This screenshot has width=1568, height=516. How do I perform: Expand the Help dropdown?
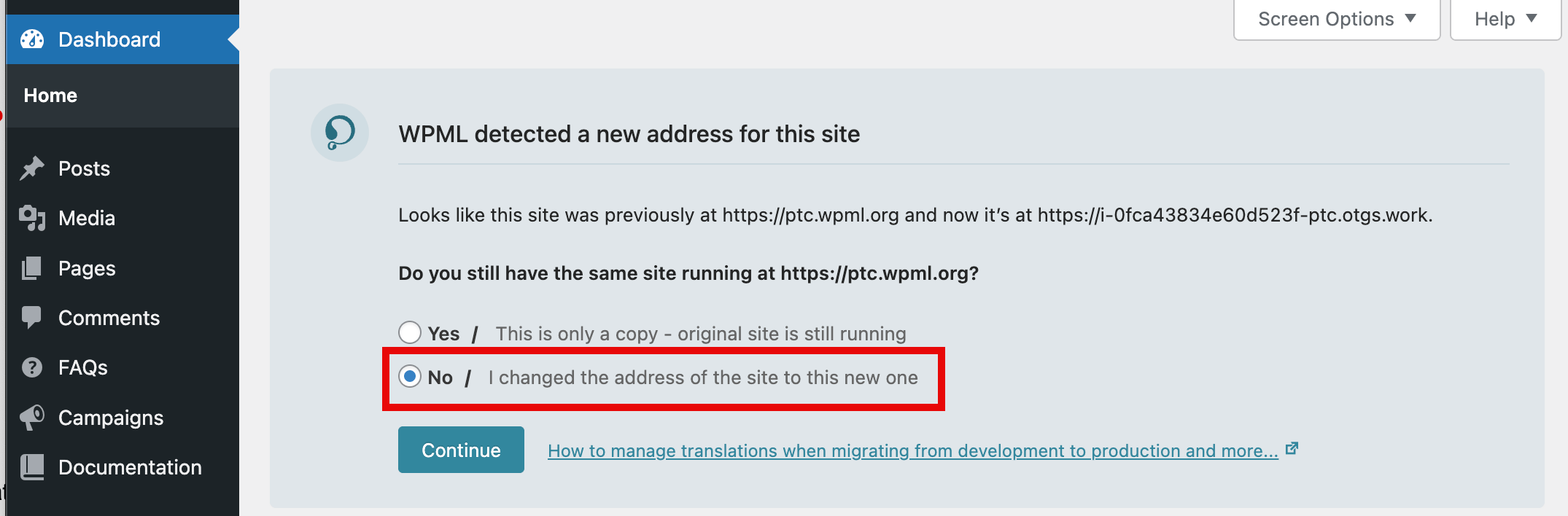[1505, 20]
